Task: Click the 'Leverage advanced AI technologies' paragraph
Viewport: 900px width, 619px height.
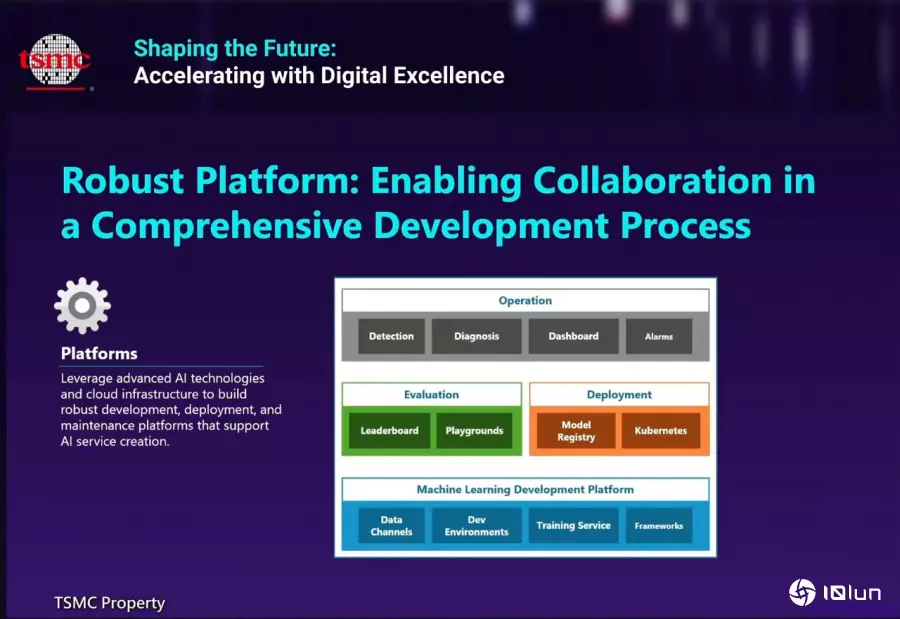Action: click(171, 409)
